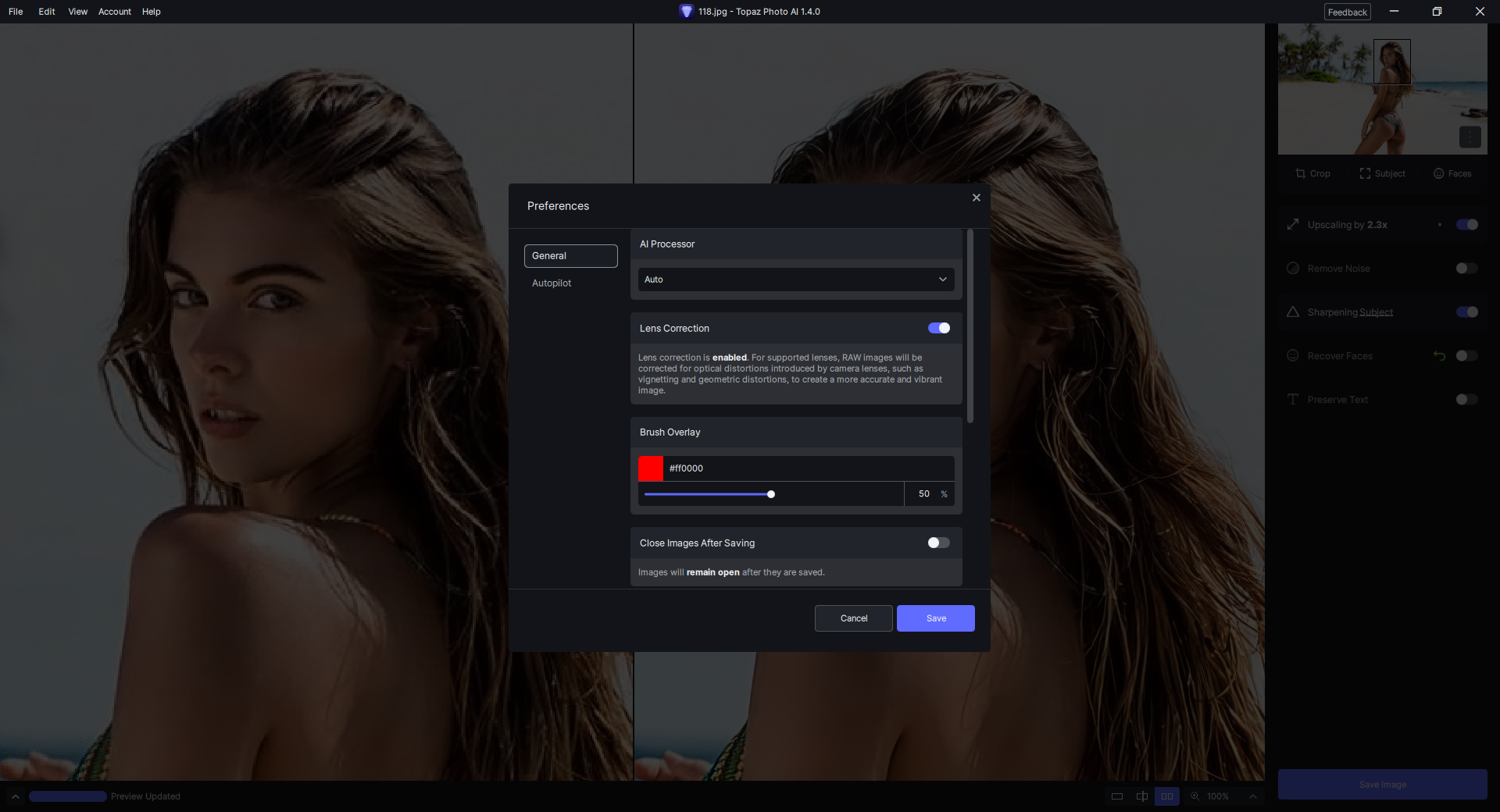Toggle the Preserve Text switch

point(1467,400)
